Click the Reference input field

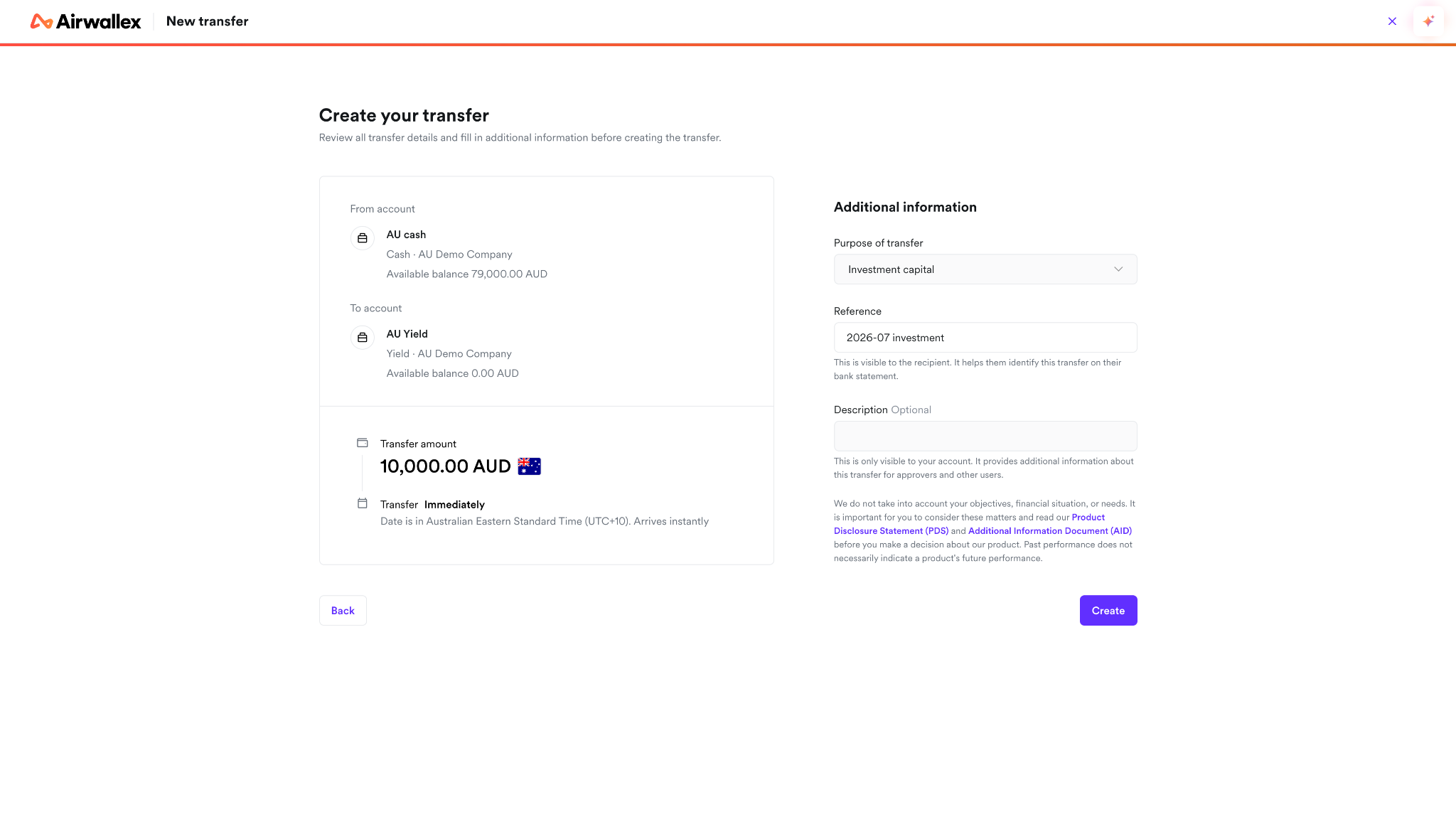coord(985,338)
